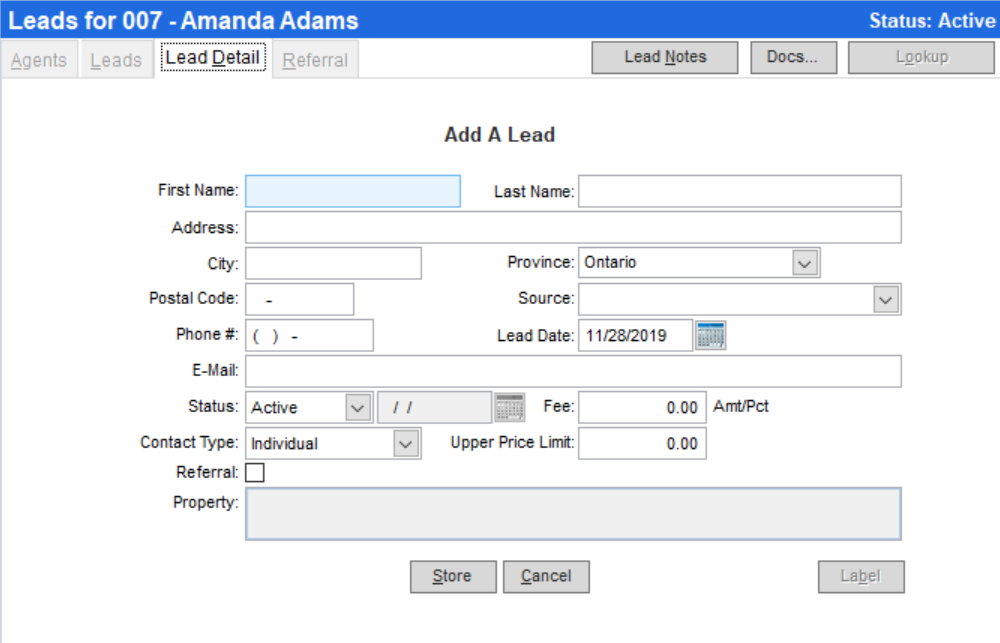Focus the E-Mail input field

[x=575, y=371]
